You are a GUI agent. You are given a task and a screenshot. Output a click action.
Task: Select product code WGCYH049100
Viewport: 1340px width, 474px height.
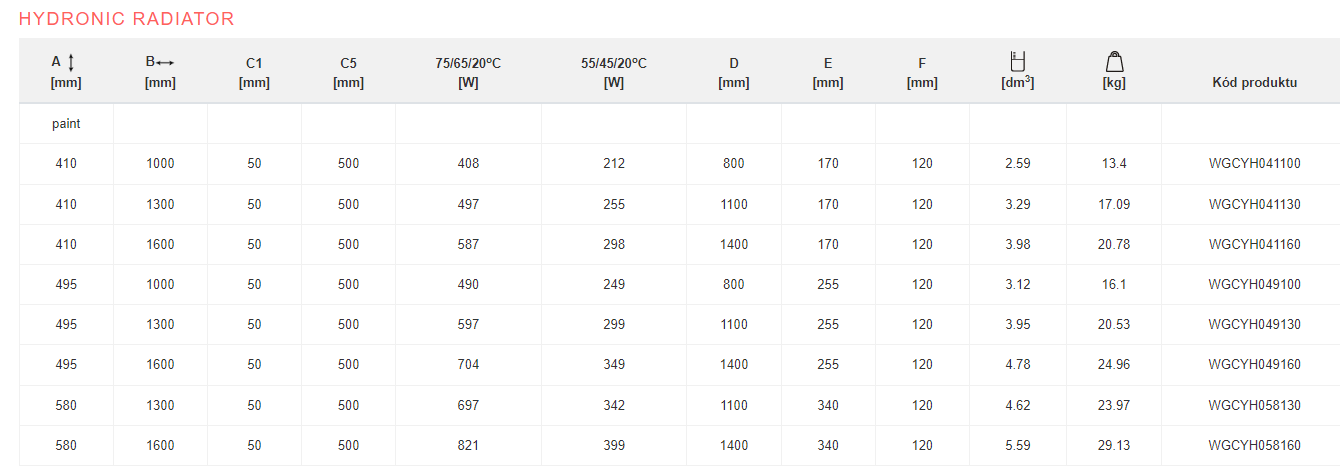(1254, 284)
